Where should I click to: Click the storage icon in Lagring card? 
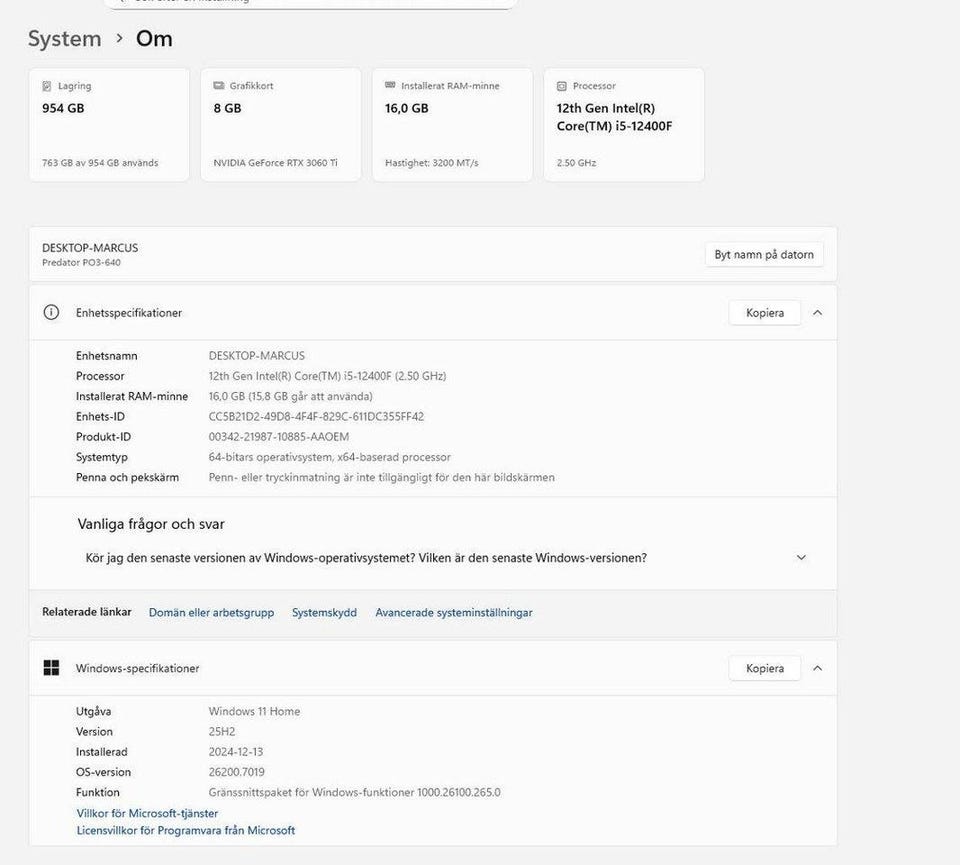click(x=47, y=86)
